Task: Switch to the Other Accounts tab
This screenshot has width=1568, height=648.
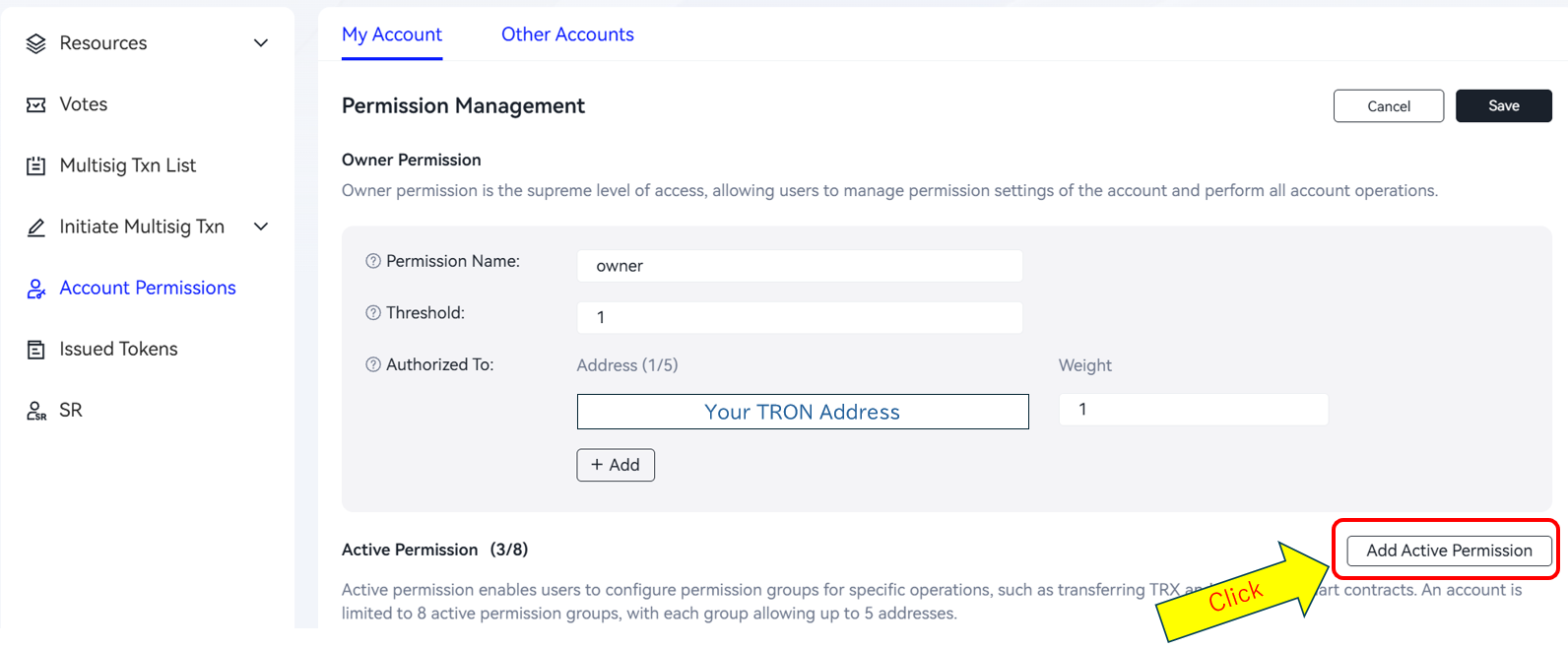Action: [567, 34]
